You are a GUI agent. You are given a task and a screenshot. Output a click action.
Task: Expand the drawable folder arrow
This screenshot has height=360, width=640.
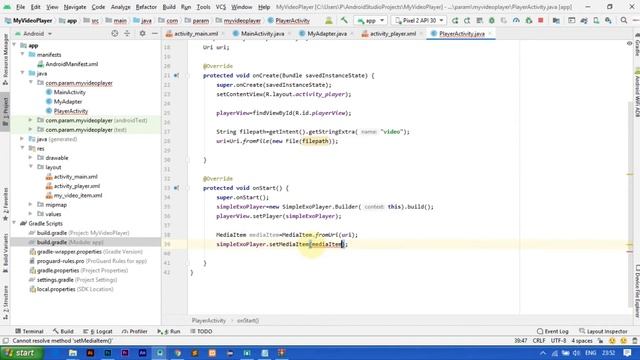pyautogui.click(x=31, y=158)
